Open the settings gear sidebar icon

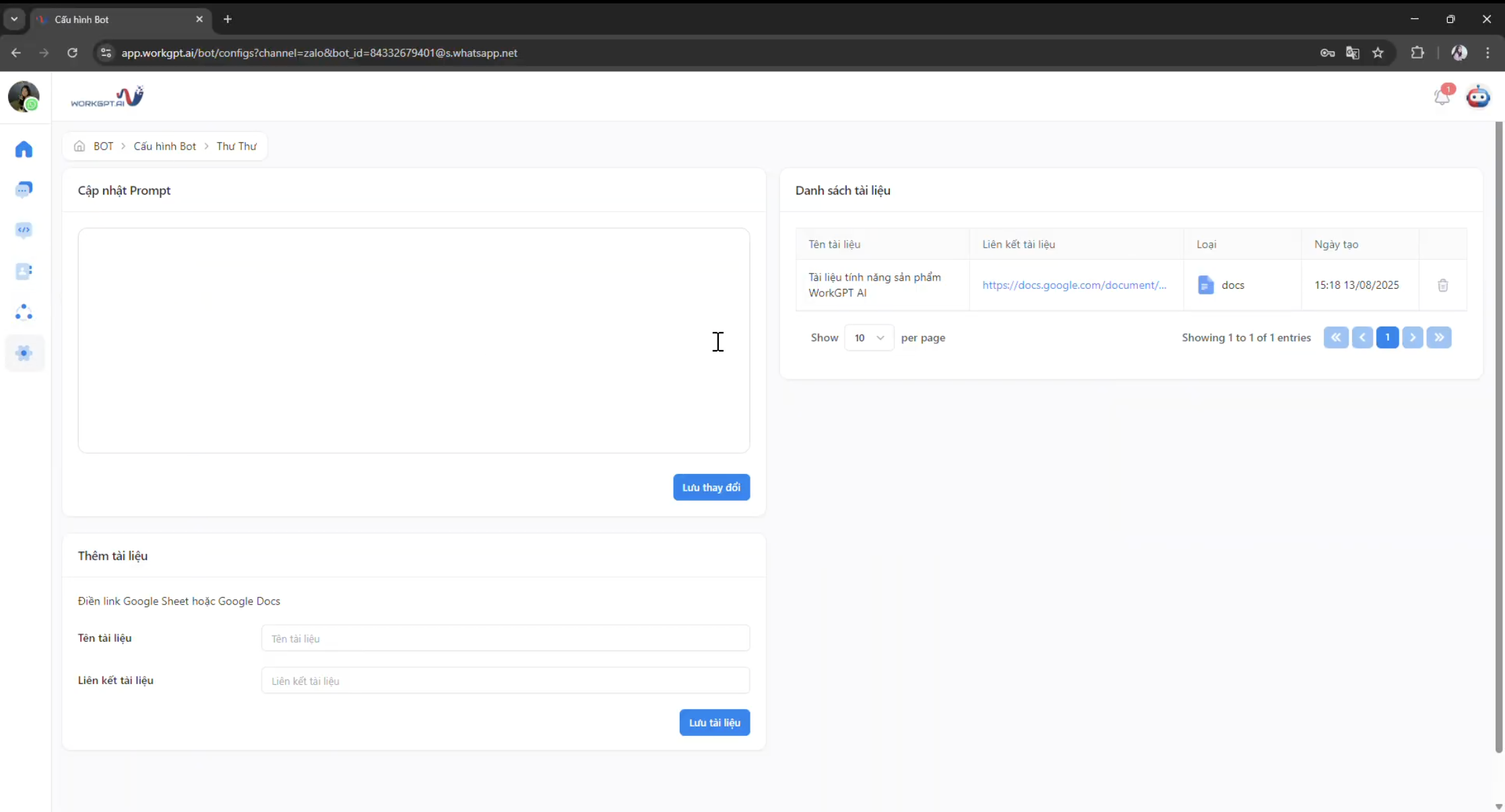click(x=24, y=353)
